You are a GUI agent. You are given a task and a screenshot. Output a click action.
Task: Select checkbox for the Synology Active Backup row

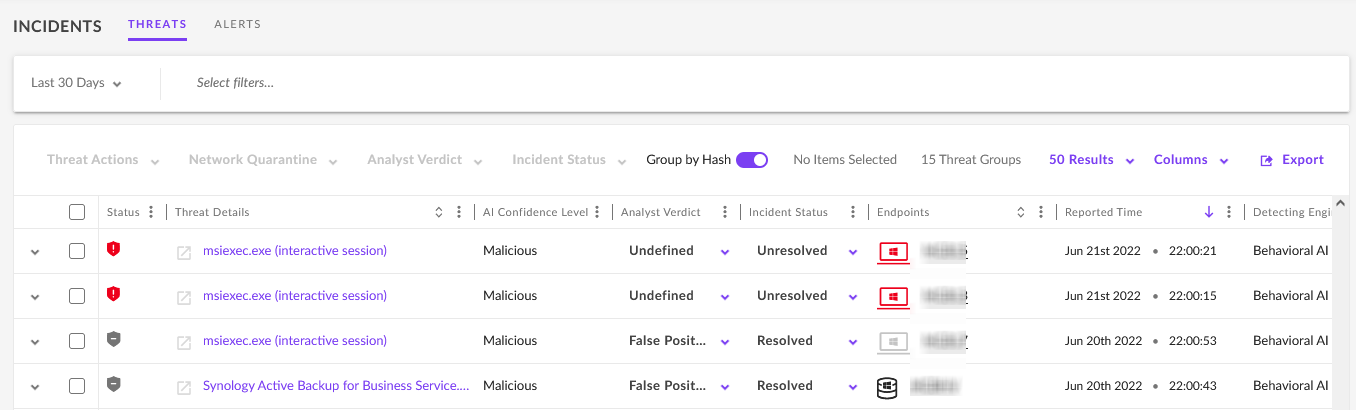(77, 386)
